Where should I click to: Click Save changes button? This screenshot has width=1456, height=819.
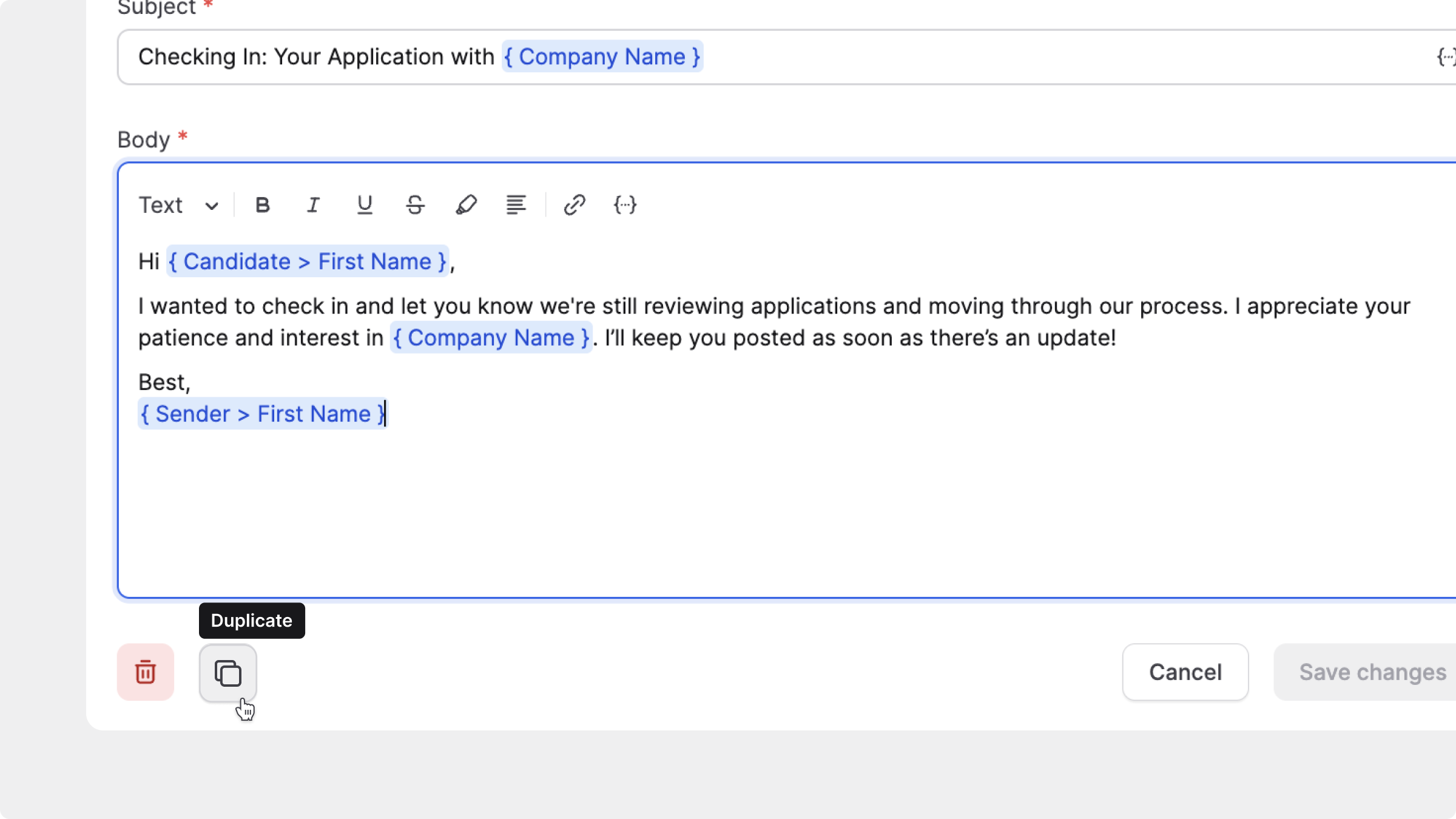coord(1372,672)
